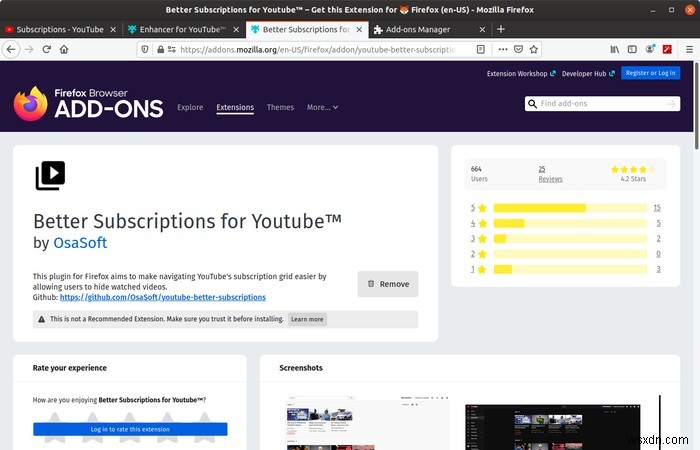Filter reviews by 3 stars bar

tap(570, 239)
